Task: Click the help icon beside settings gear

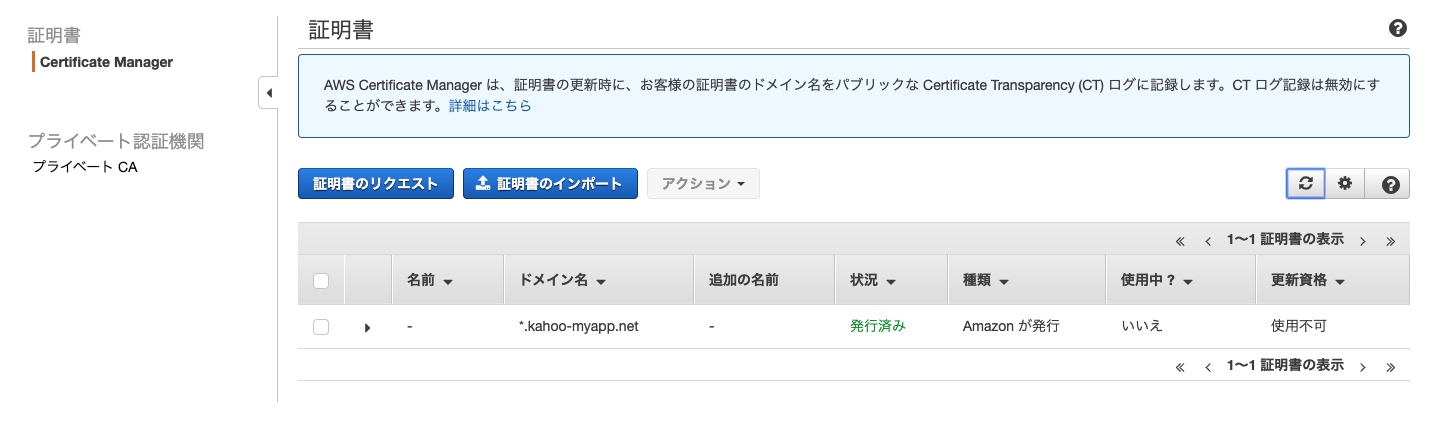Action: click(x=1389, y=184)
